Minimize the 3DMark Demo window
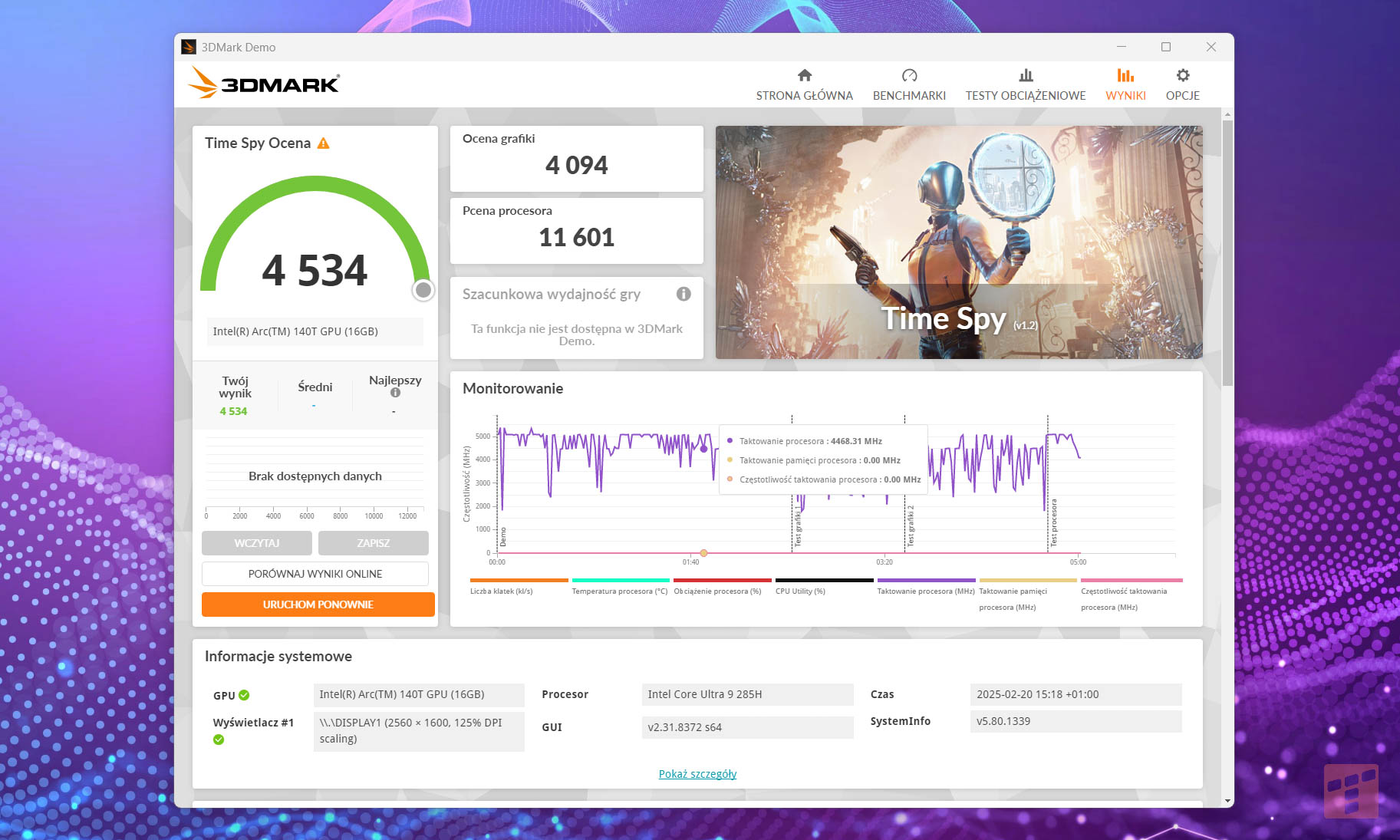The height and width of the screenshot is (840, 1400). [x=1122, y=47]
